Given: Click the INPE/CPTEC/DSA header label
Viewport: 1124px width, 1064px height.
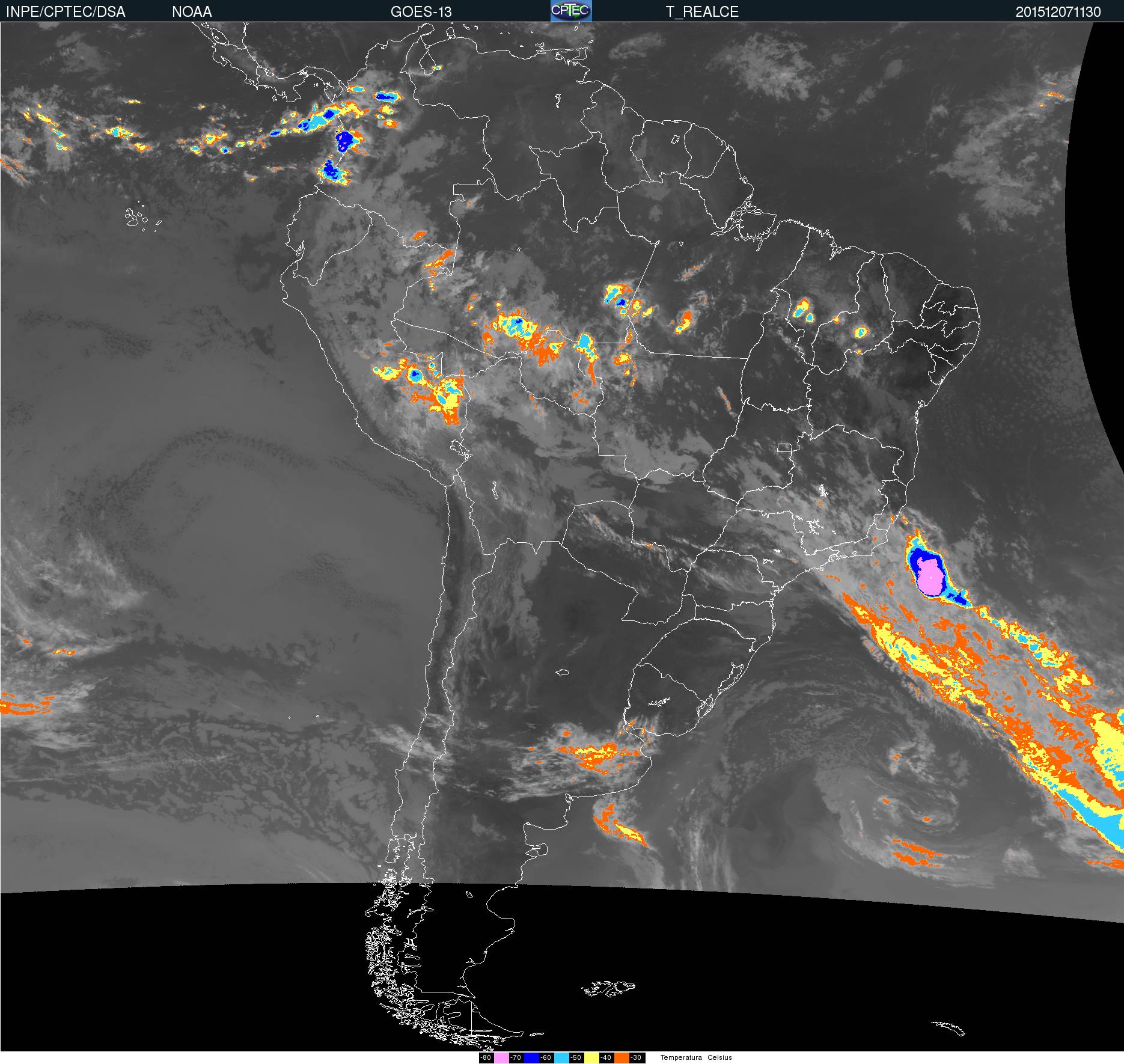Looking at the screenshot, I should [66, 12].
